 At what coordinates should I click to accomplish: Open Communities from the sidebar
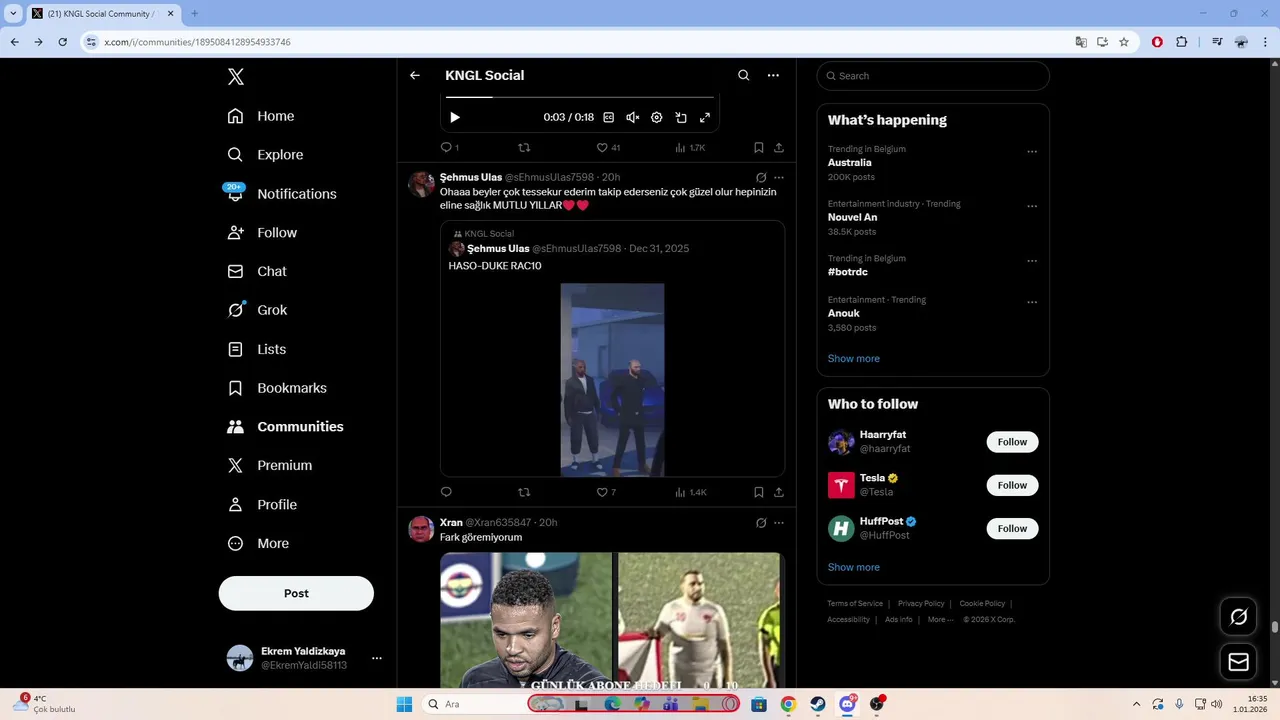pos(285,427)
